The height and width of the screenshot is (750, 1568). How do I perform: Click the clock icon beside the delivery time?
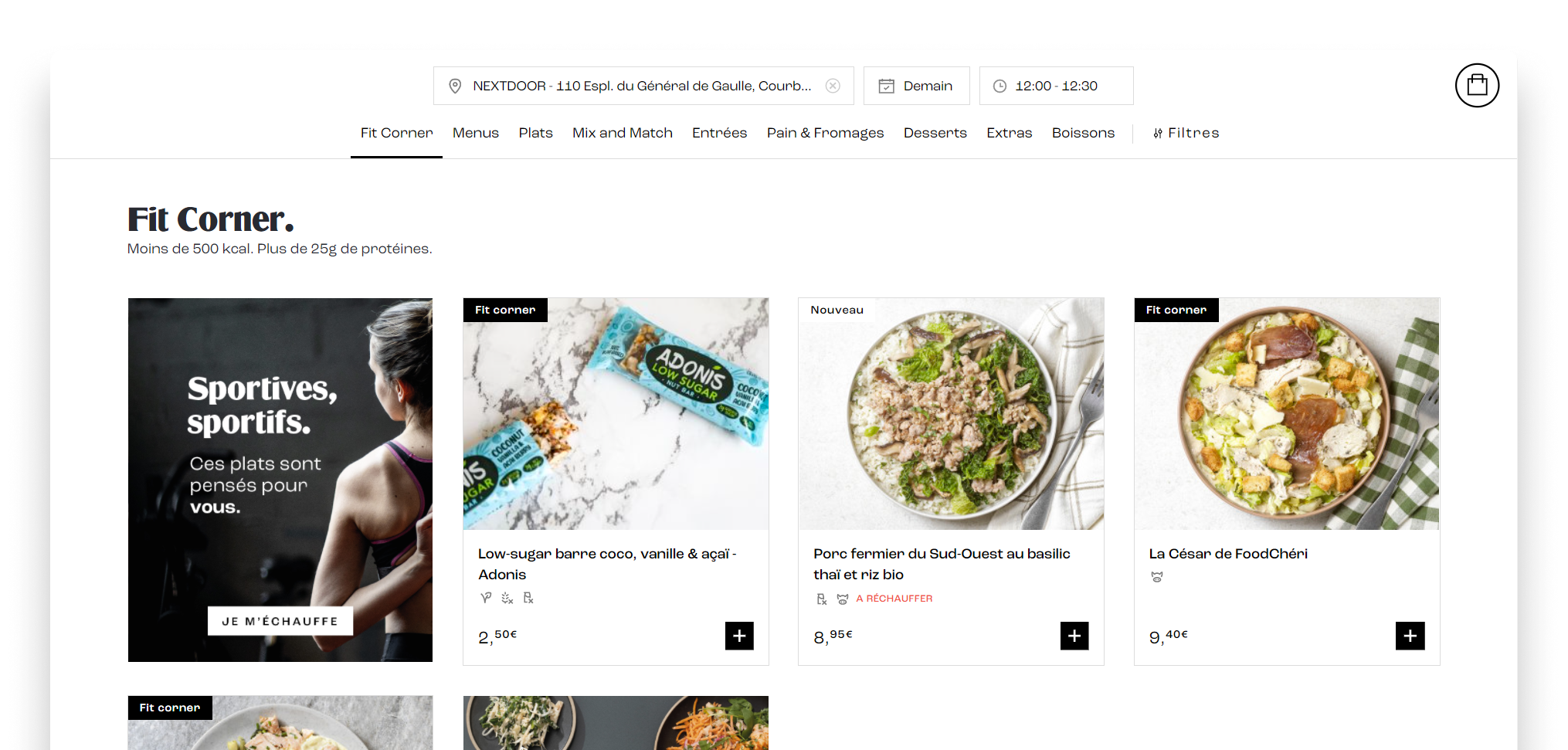(x=1000, y=86)
